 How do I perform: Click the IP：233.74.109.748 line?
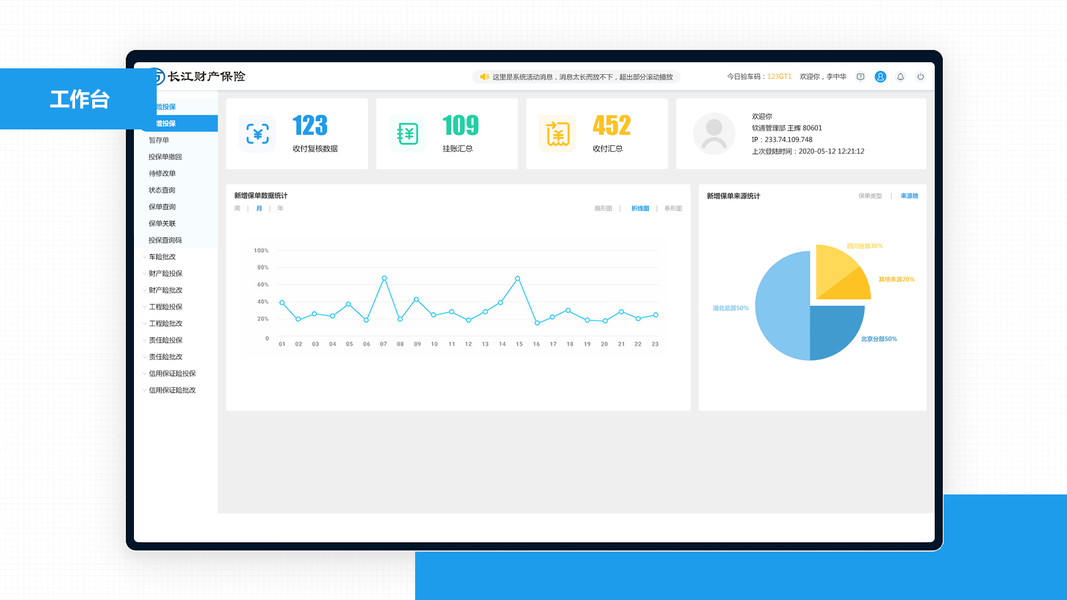pyautogui.click(x=782, y=139)
